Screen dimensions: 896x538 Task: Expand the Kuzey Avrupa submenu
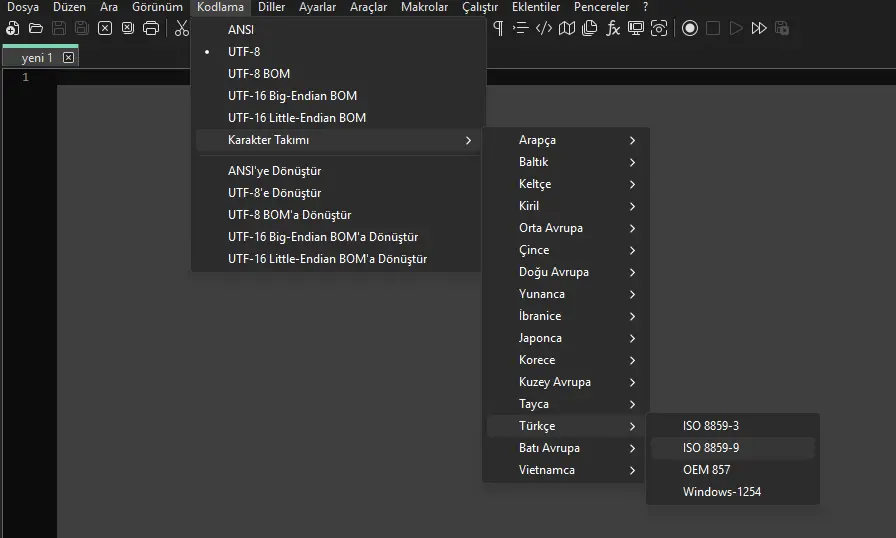pyautogui.click(x=566, y=382)
